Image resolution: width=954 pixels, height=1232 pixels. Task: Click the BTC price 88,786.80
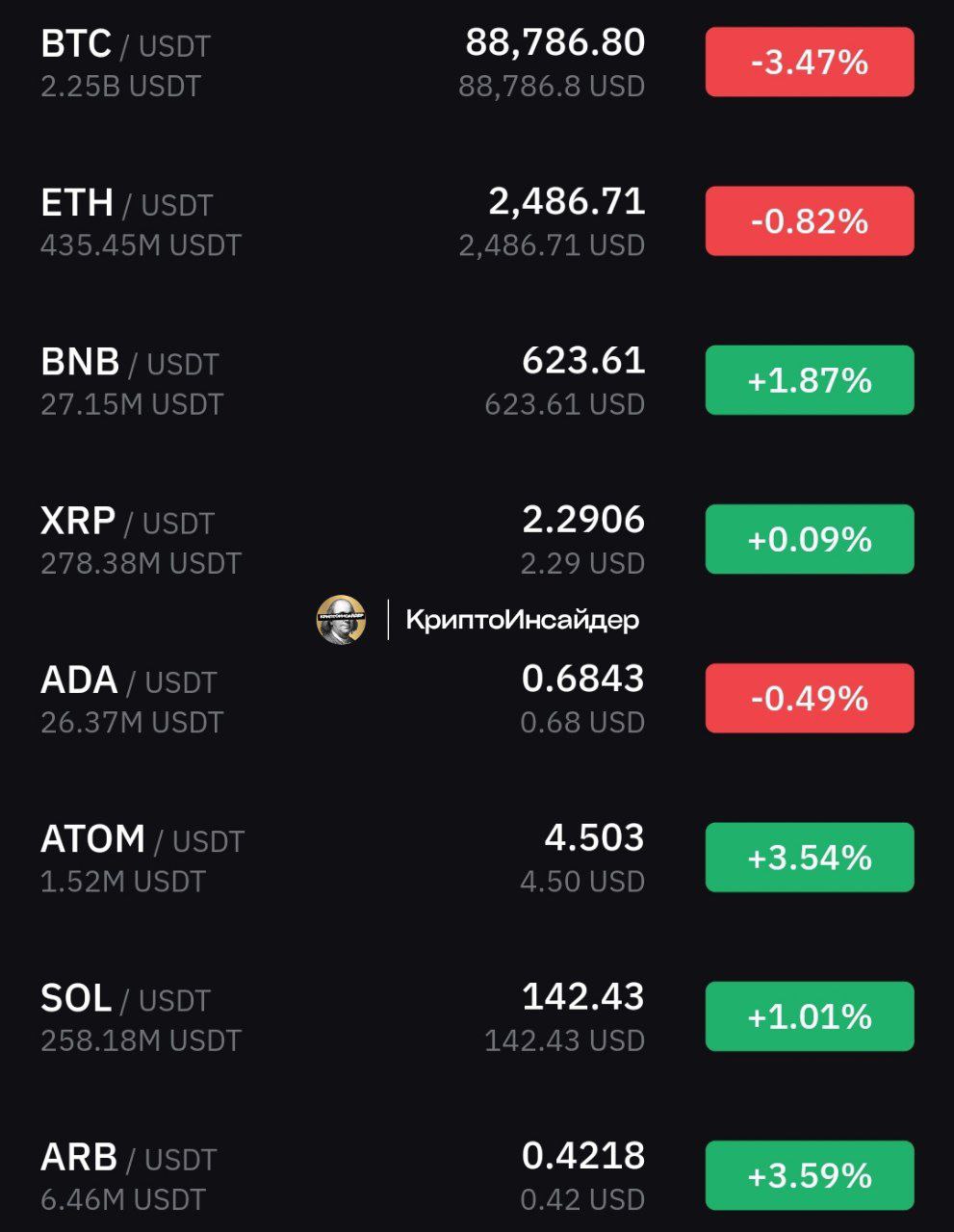point(555,42)
